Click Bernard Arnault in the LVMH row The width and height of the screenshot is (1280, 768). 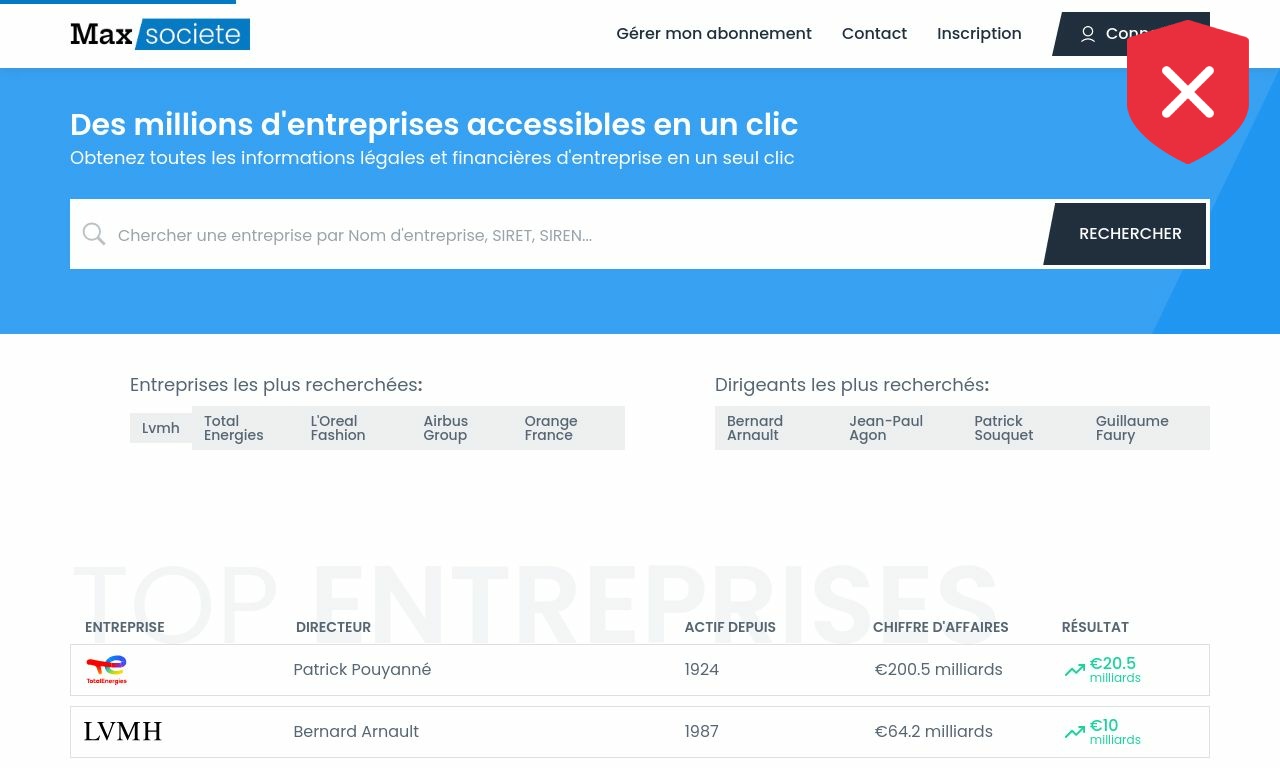[356, 732]
